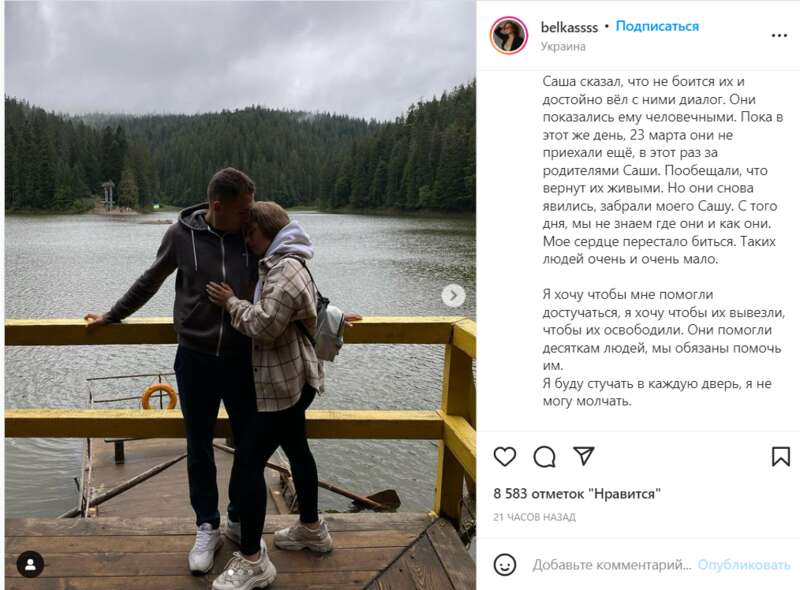Open comments via speech bubble icon
The width and height of the screenshot is (800, 590).
click(x=544, y=457)
